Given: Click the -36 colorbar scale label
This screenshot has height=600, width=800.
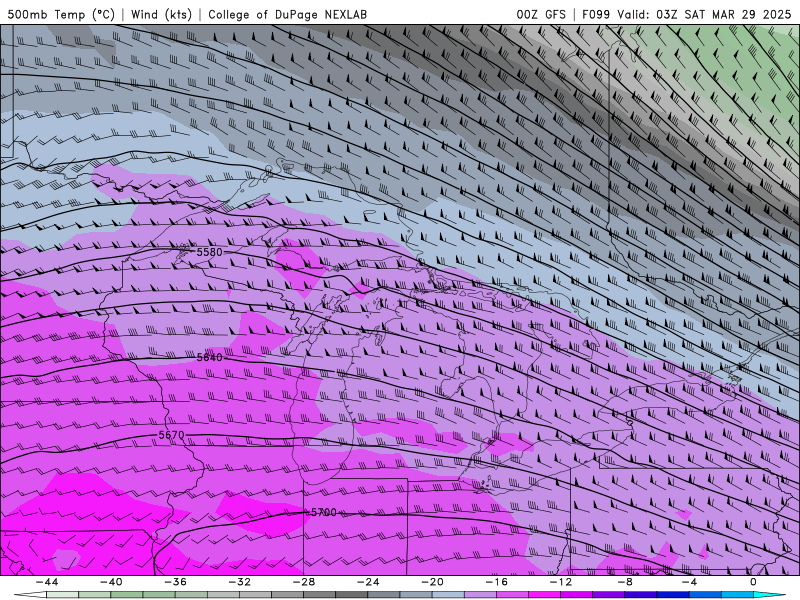Looking at the screenshot, I should [x=176, y=582].
